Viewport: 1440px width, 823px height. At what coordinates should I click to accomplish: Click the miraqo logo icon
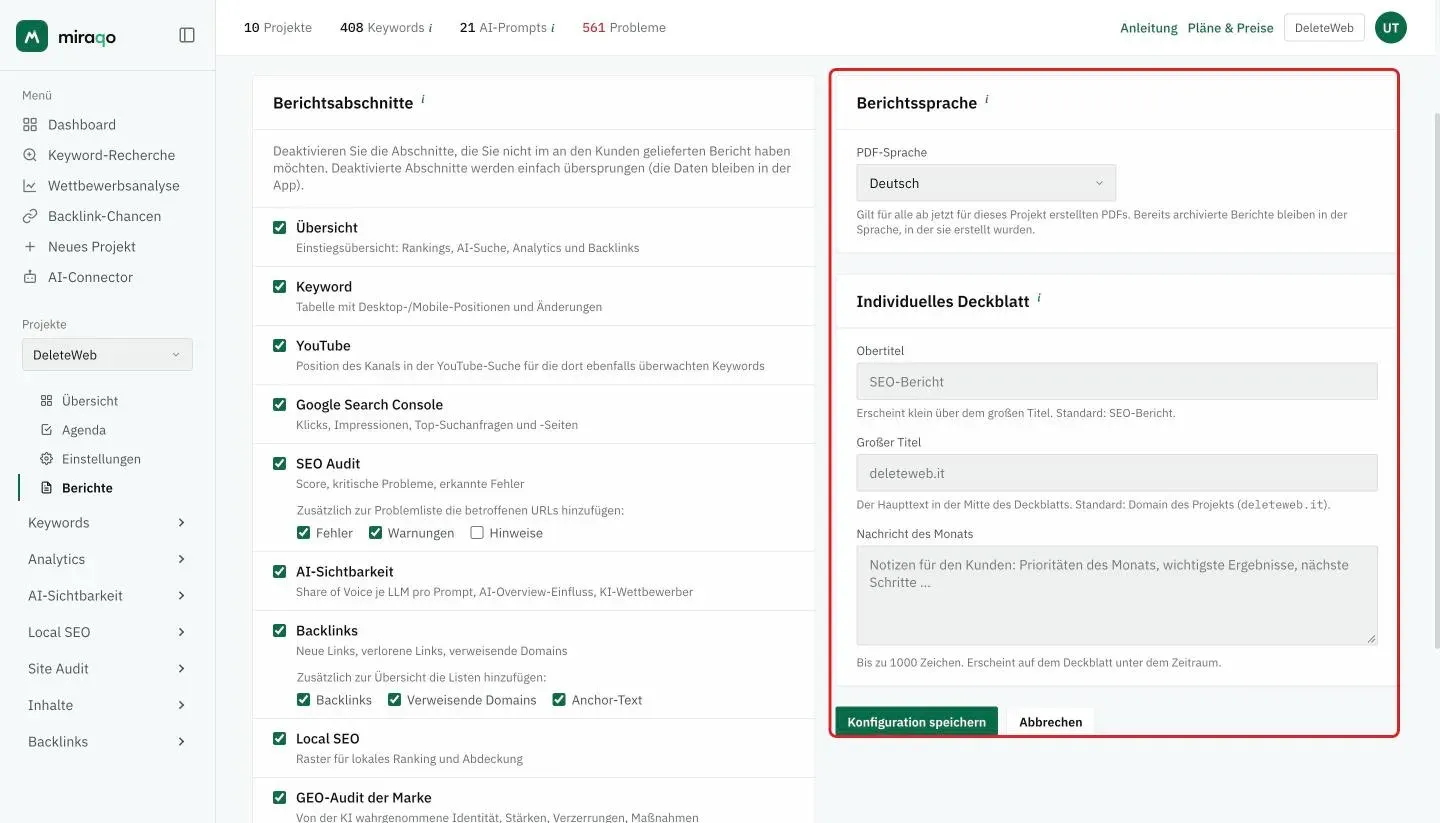pos(32,36)
